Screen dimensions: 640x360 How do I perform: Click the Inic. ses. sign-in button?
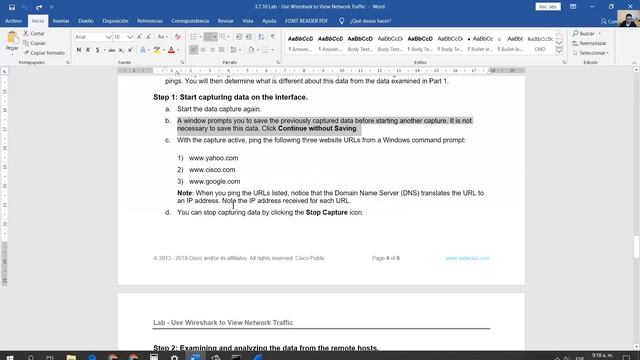tap(548, 7)
